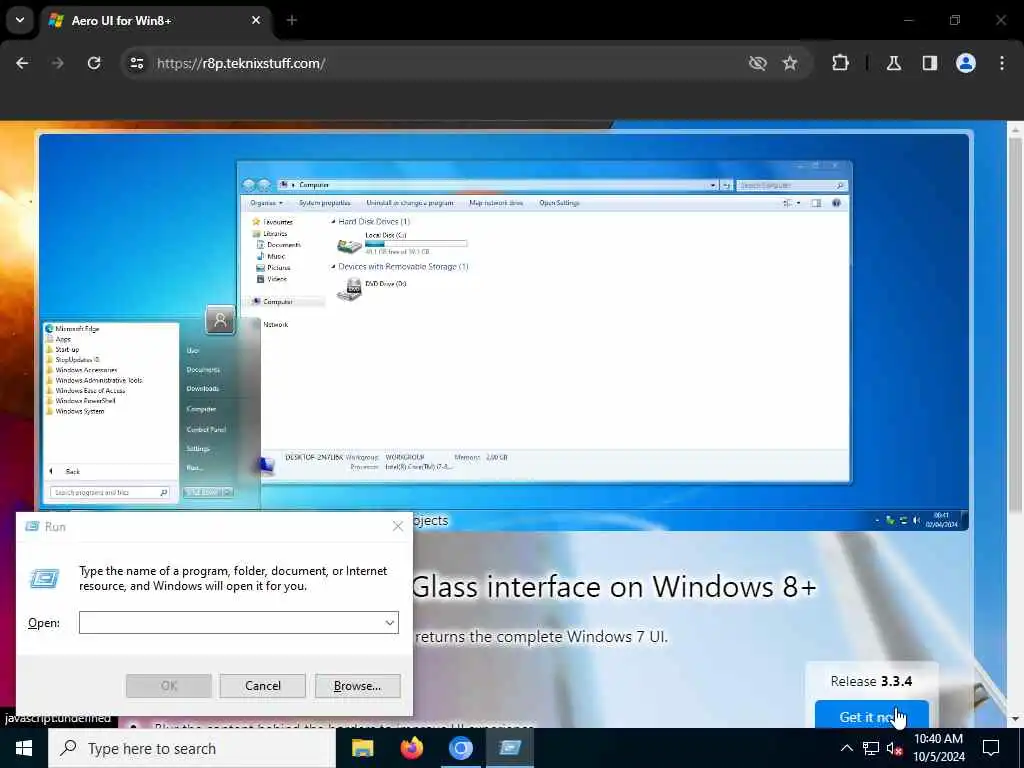Reload the page with the refresh icon
Screen dimensions: 1024x768
coord(94,63)
